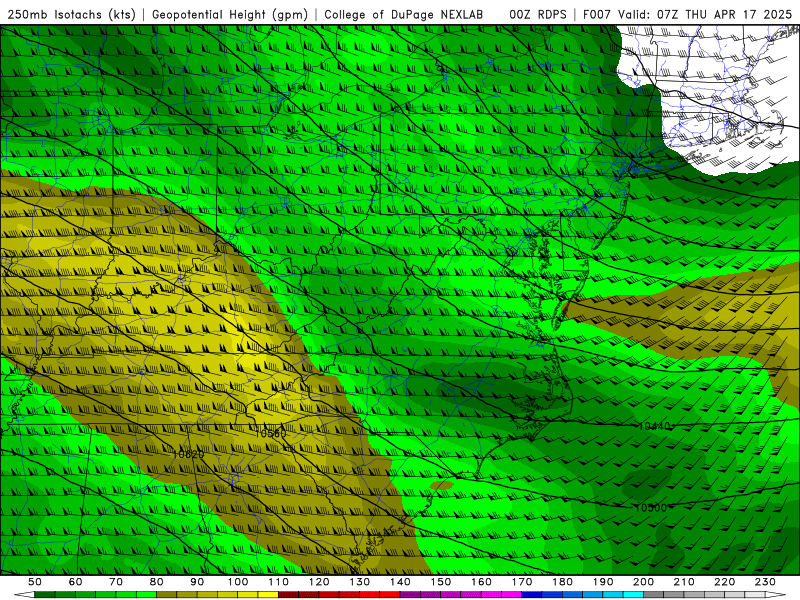Click the 110 value on the color scale
This screenshot has width=800, height=600.
pyautogui.click(x=279, y=582)
